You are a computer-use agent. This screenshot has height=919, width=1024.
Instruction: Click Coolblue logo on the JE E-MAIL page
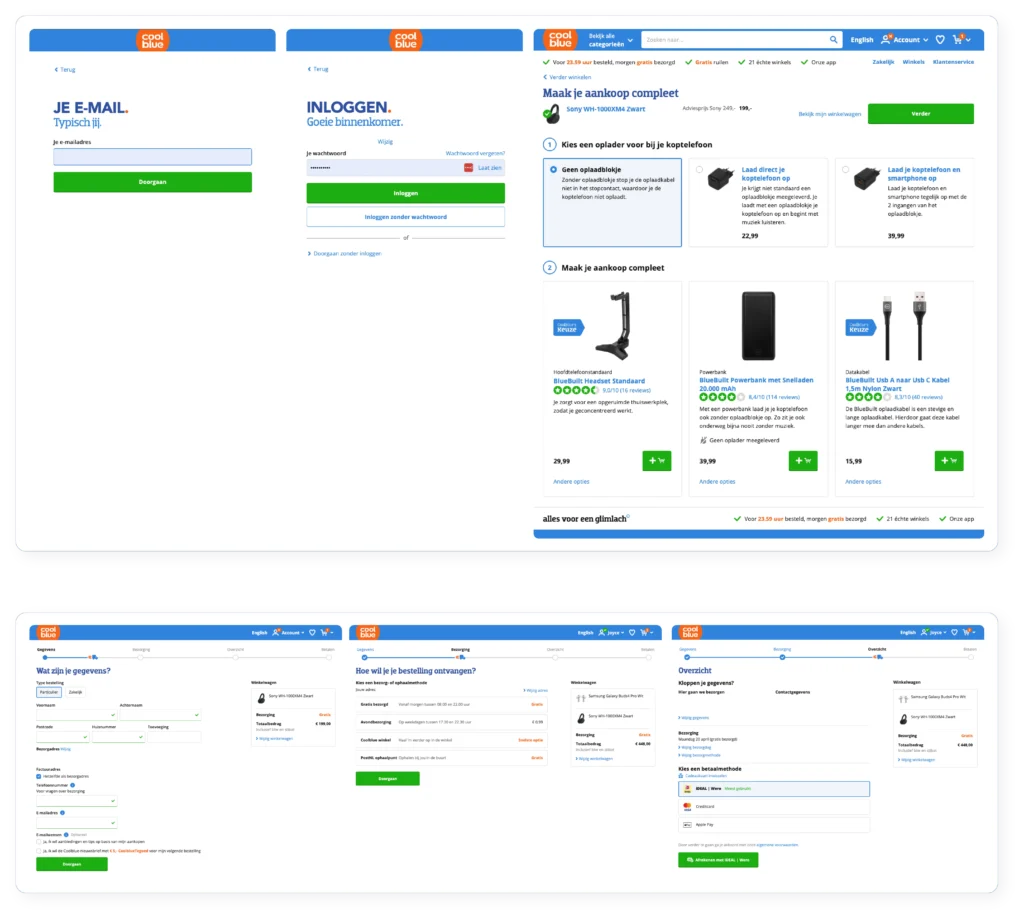click(x=152, y=40)
